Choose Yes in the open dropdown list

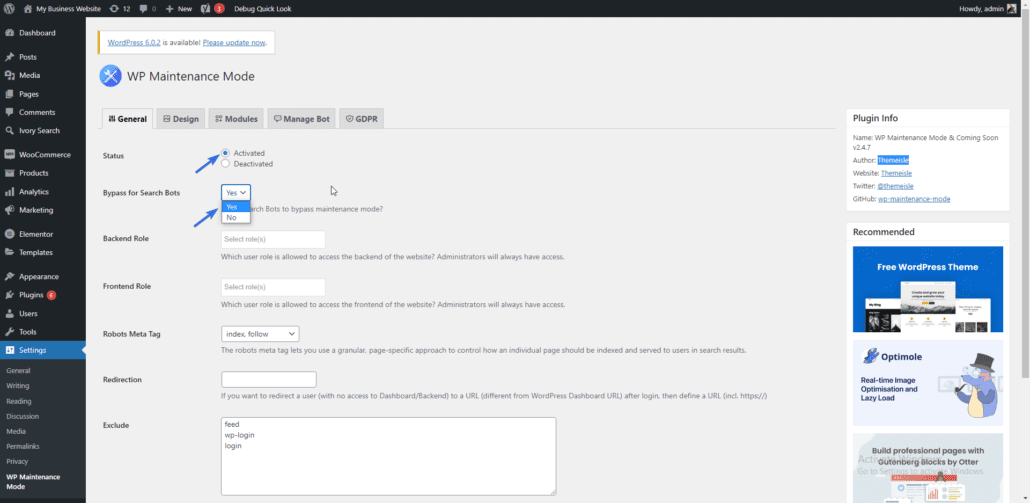(236, 207)
